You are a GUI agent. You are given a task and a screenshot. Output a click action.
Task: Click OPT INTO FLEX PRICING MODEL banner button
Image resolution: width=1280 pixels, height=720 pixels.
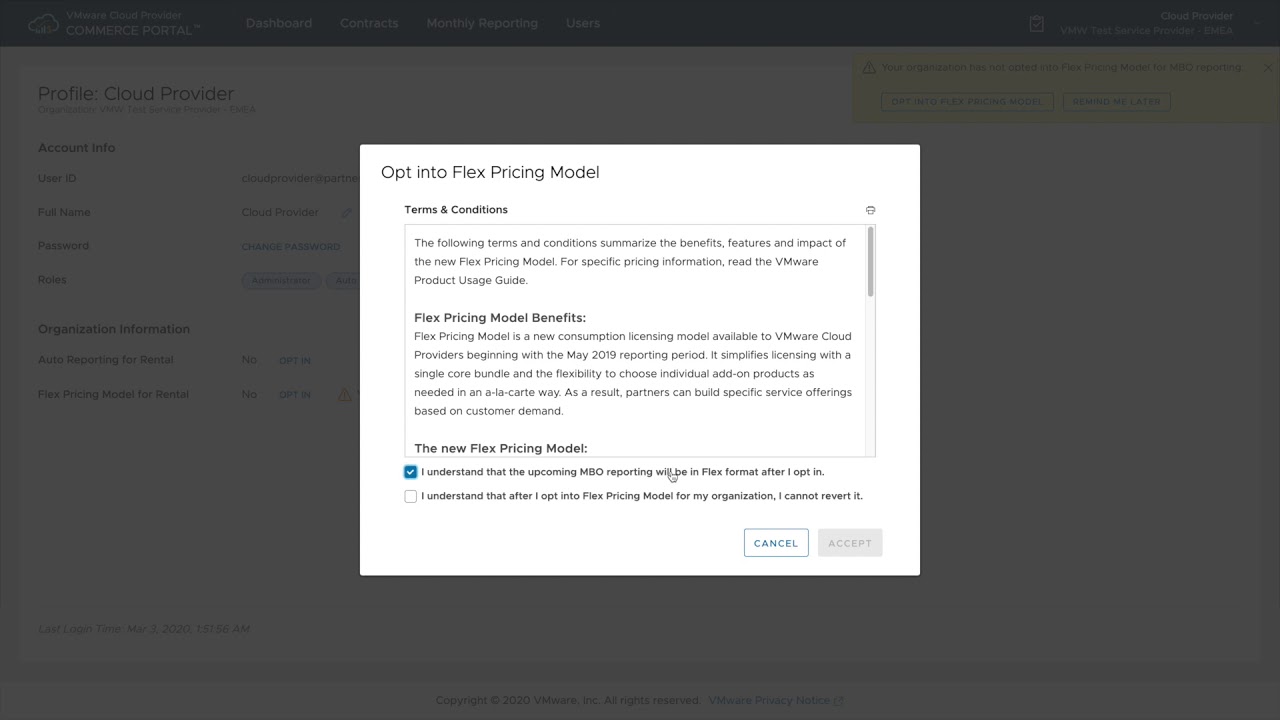[x=967, y=101]
